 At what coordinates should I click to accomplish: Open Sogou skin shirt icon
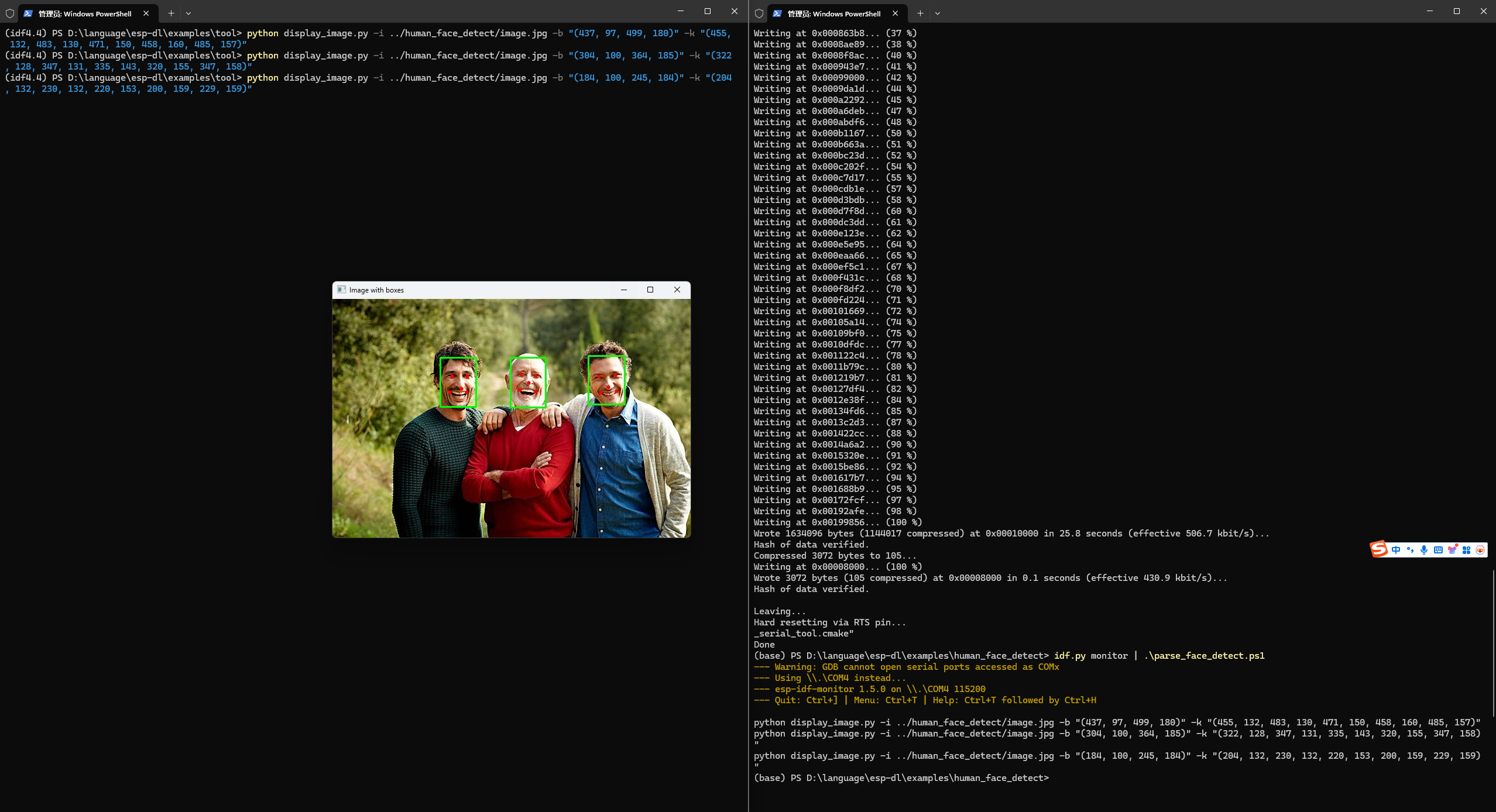[1452, 550]
